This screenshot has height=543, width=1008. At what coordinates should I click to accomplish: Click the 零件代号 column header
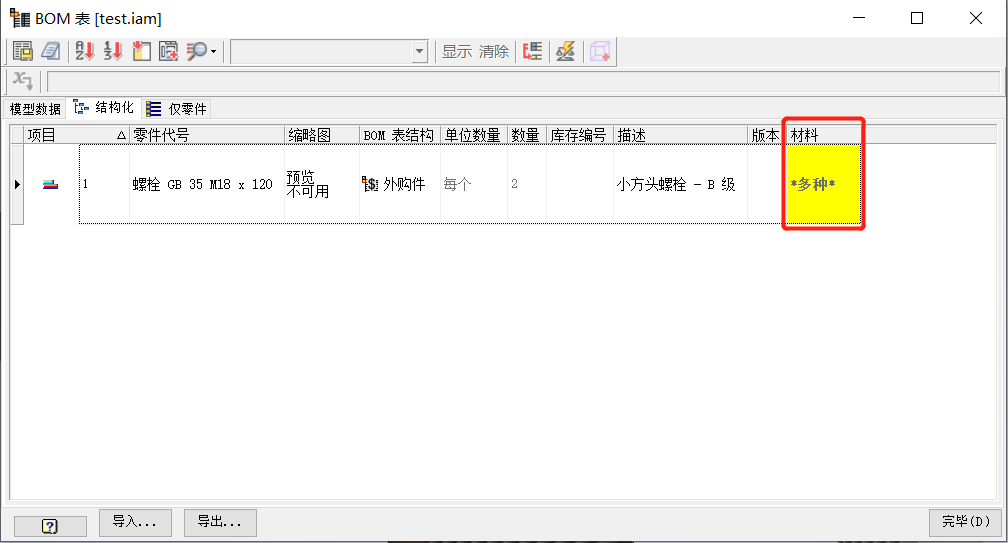point(207,135)
